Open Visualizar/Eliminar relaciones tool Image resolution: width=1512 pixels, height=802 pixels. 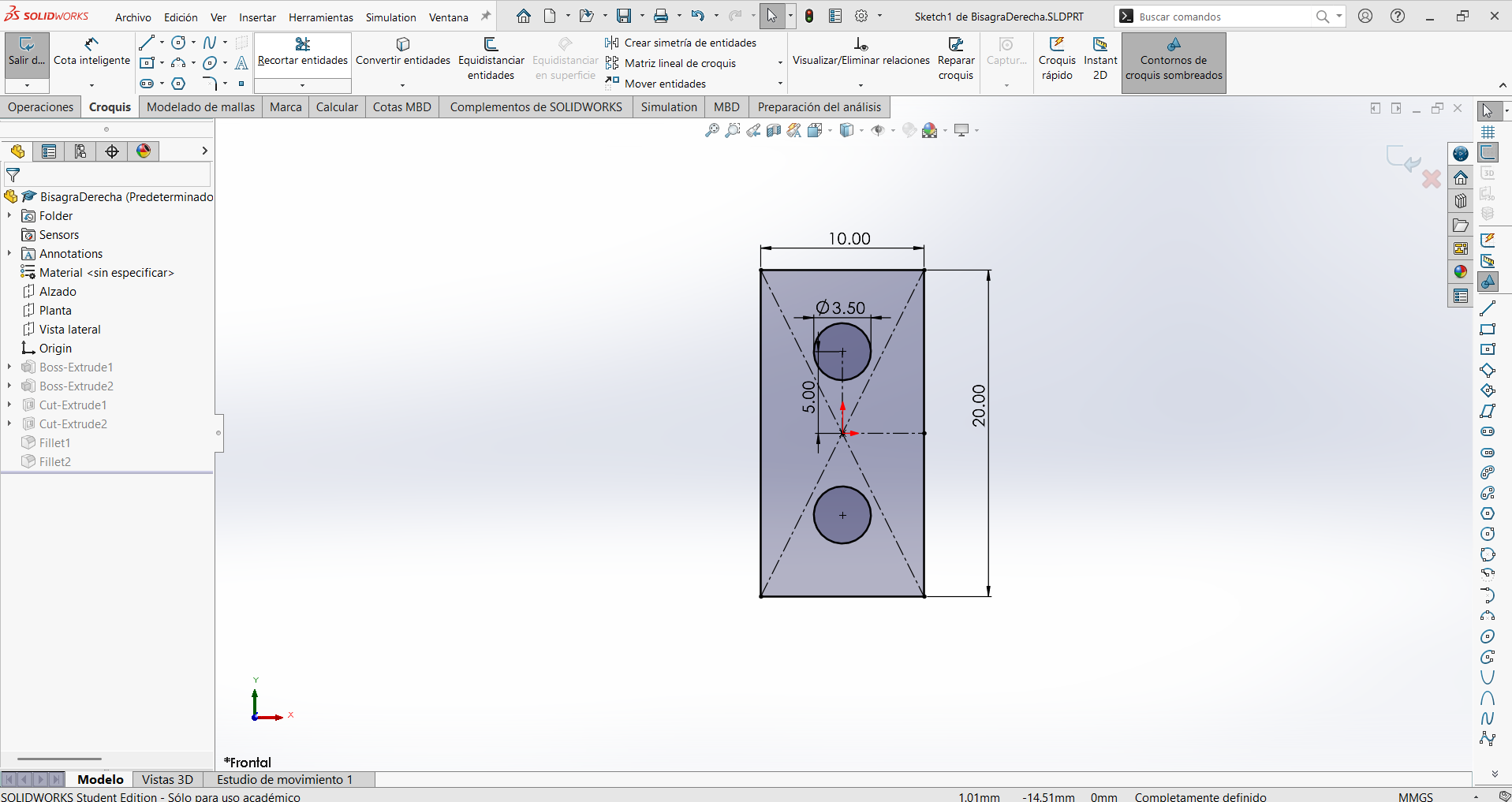point(861,52)
